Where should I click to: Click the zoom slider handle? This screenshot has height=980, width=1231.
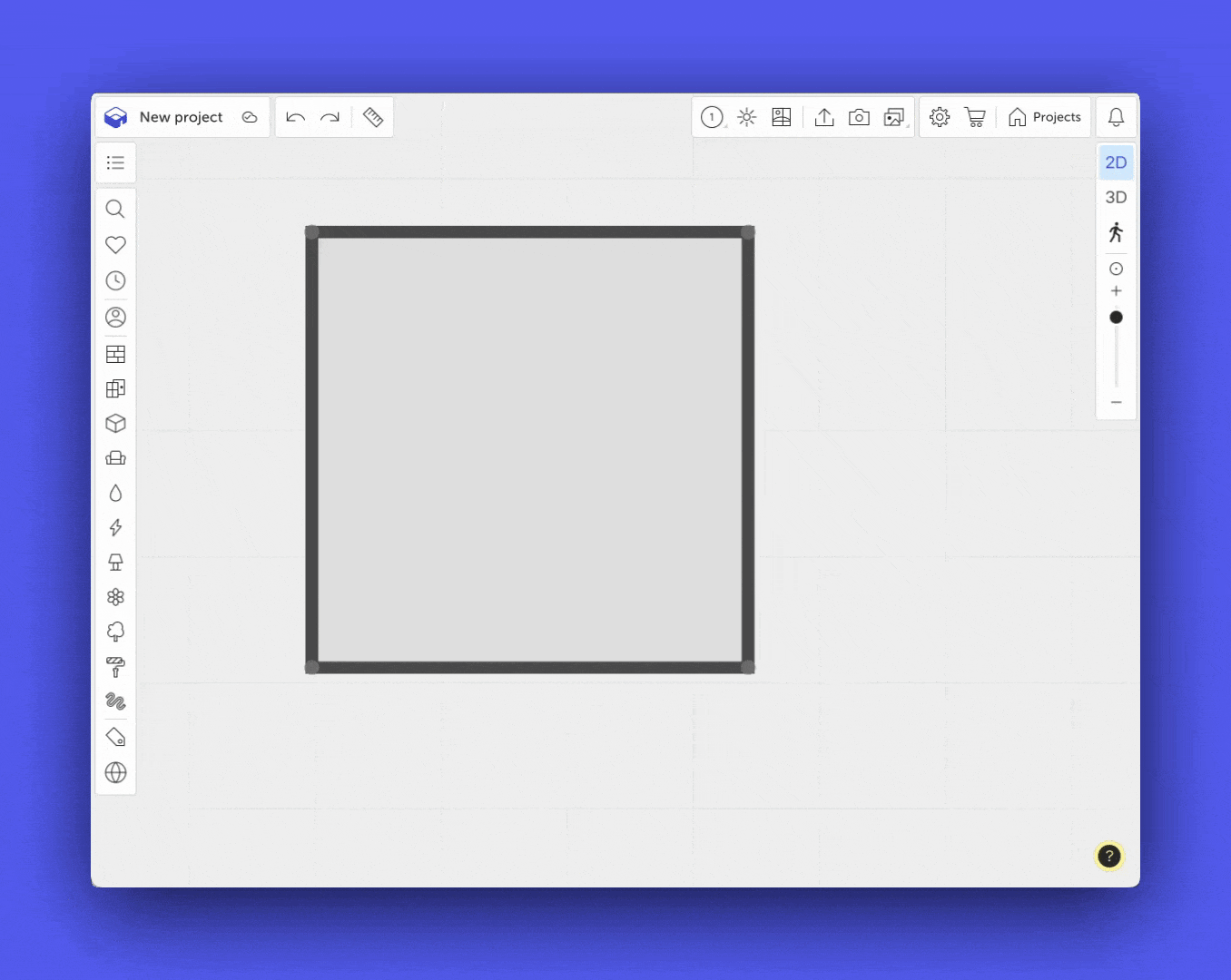pos(1116,318)
